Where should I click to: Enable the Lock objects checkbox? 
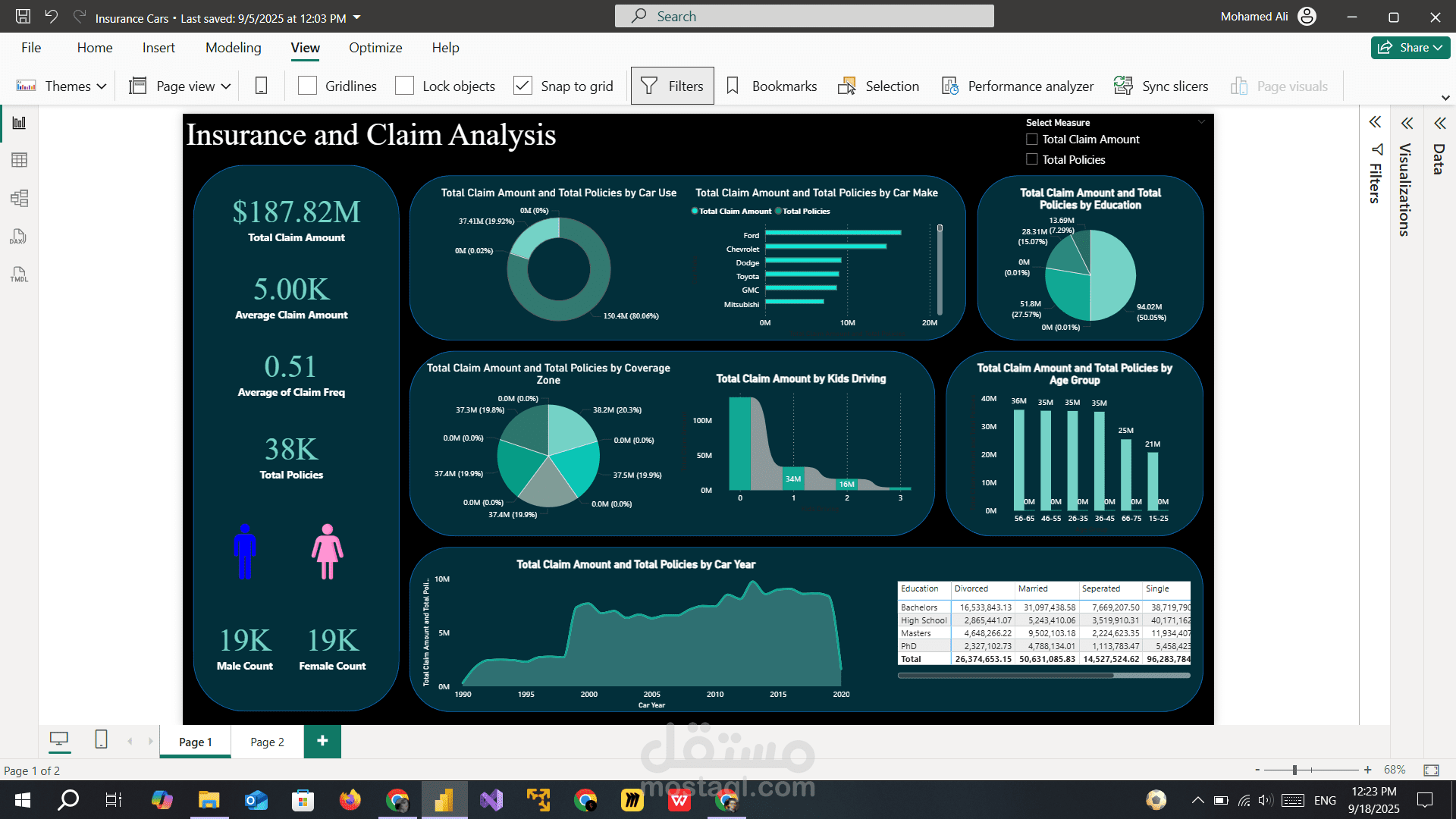(x=405, y=86)
